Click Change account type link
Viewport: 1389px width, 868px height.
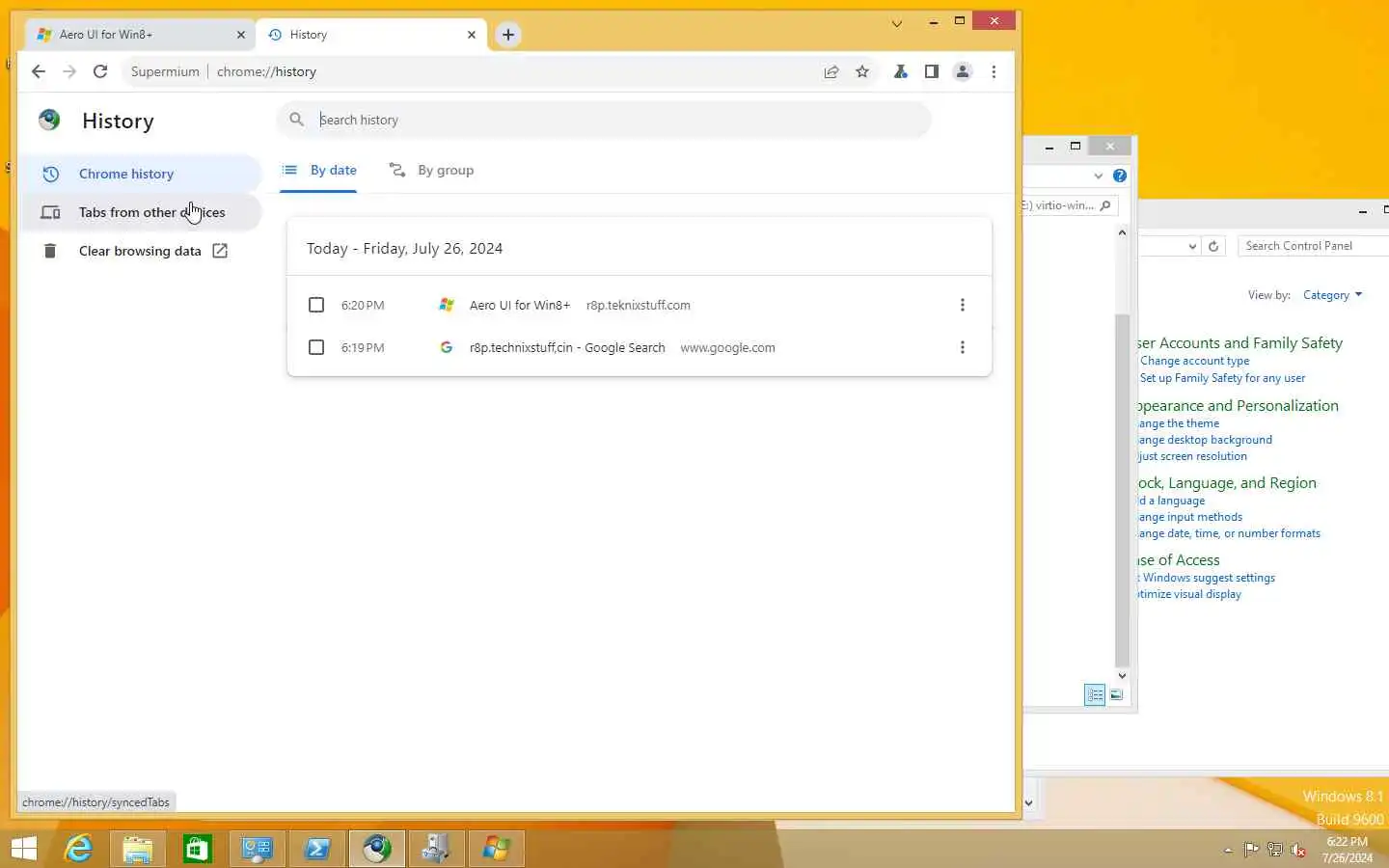tap(1194, 361)
